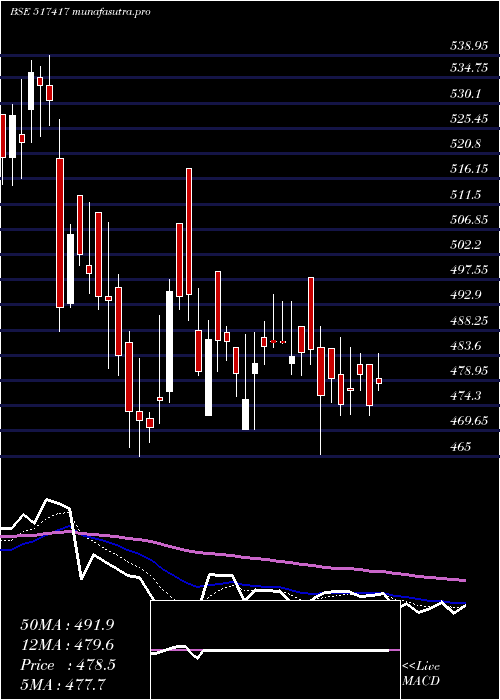Click the 50MA : 491.9 readout

point(67,625)
